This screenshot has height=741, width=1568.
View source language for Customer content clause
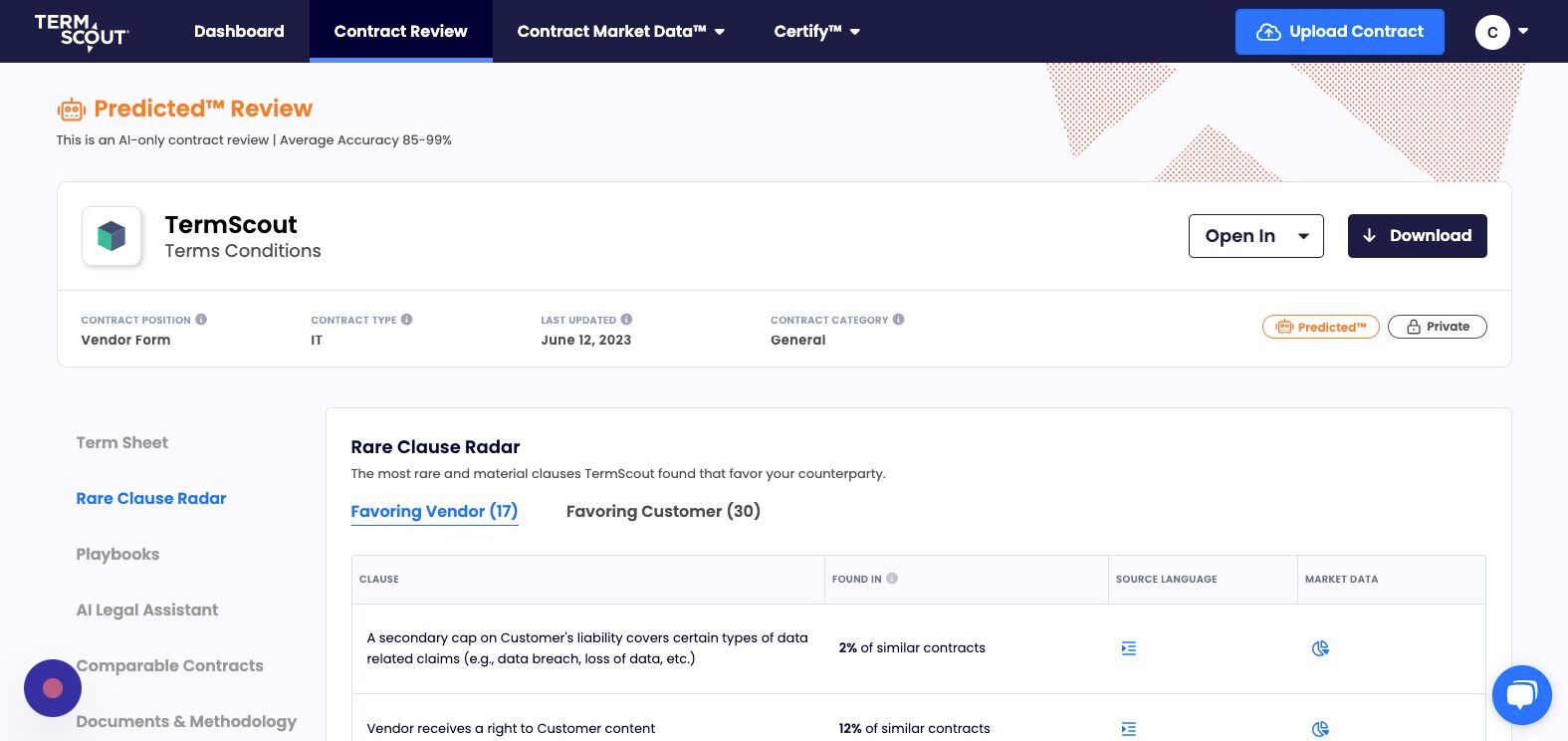[1128, 729]
